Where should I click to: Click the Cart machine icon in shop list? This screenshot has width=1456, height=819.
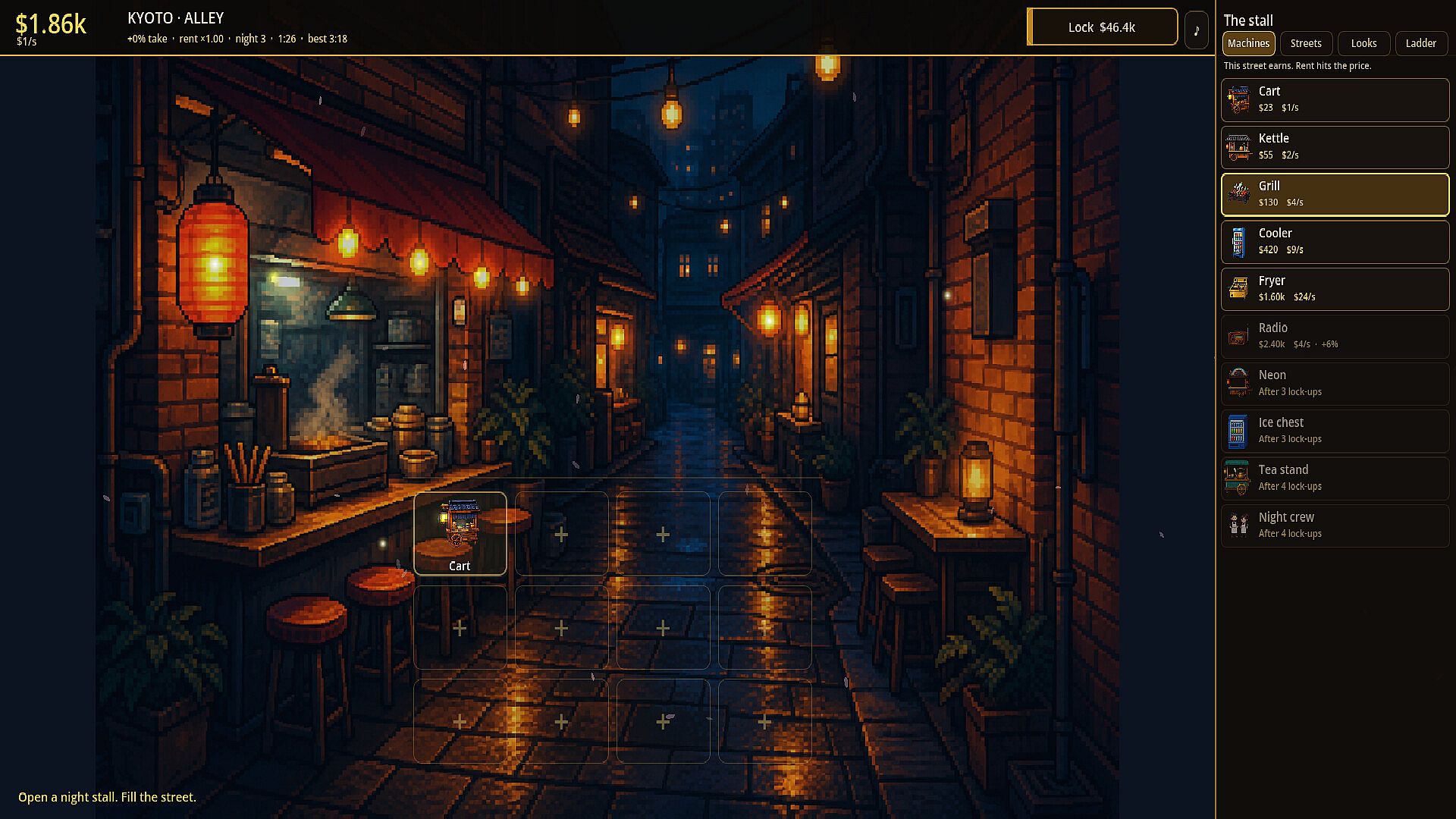pos(1238,100)
